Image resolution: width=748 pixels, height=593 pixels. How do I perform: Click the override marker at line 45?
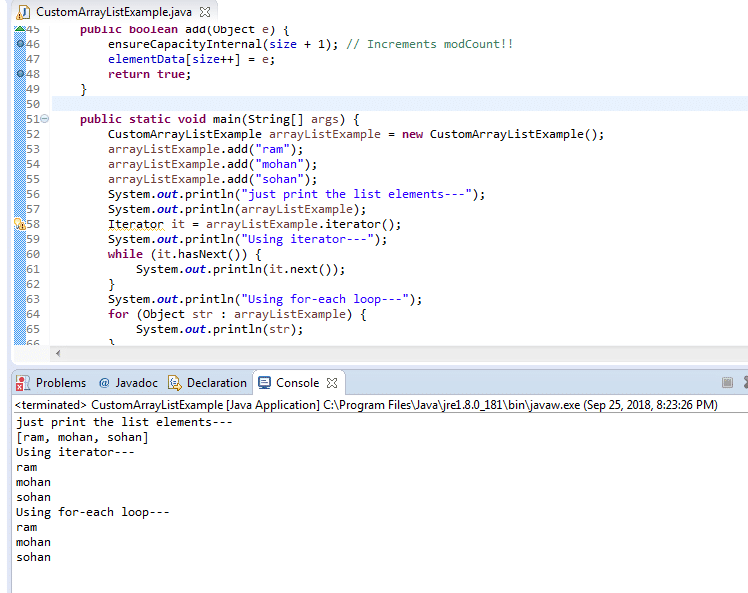coord(18,29)
